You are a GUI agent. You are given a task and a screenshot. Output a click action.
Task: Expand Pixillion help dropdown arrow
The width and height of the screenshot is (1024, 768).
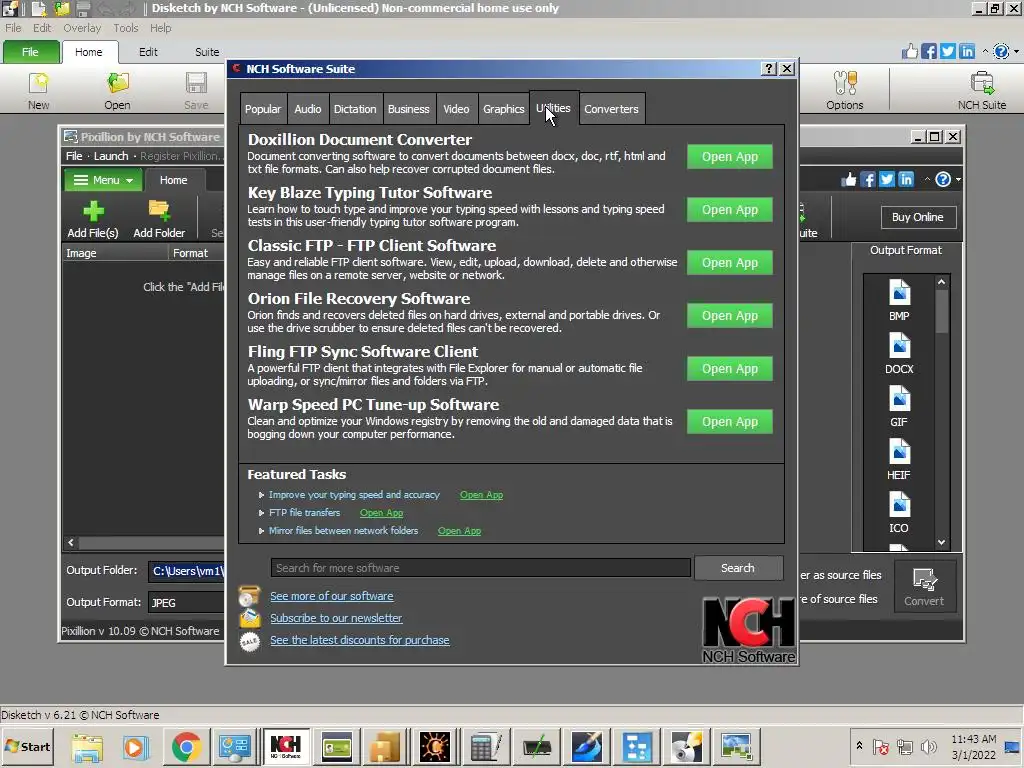[x=958, y=179]
